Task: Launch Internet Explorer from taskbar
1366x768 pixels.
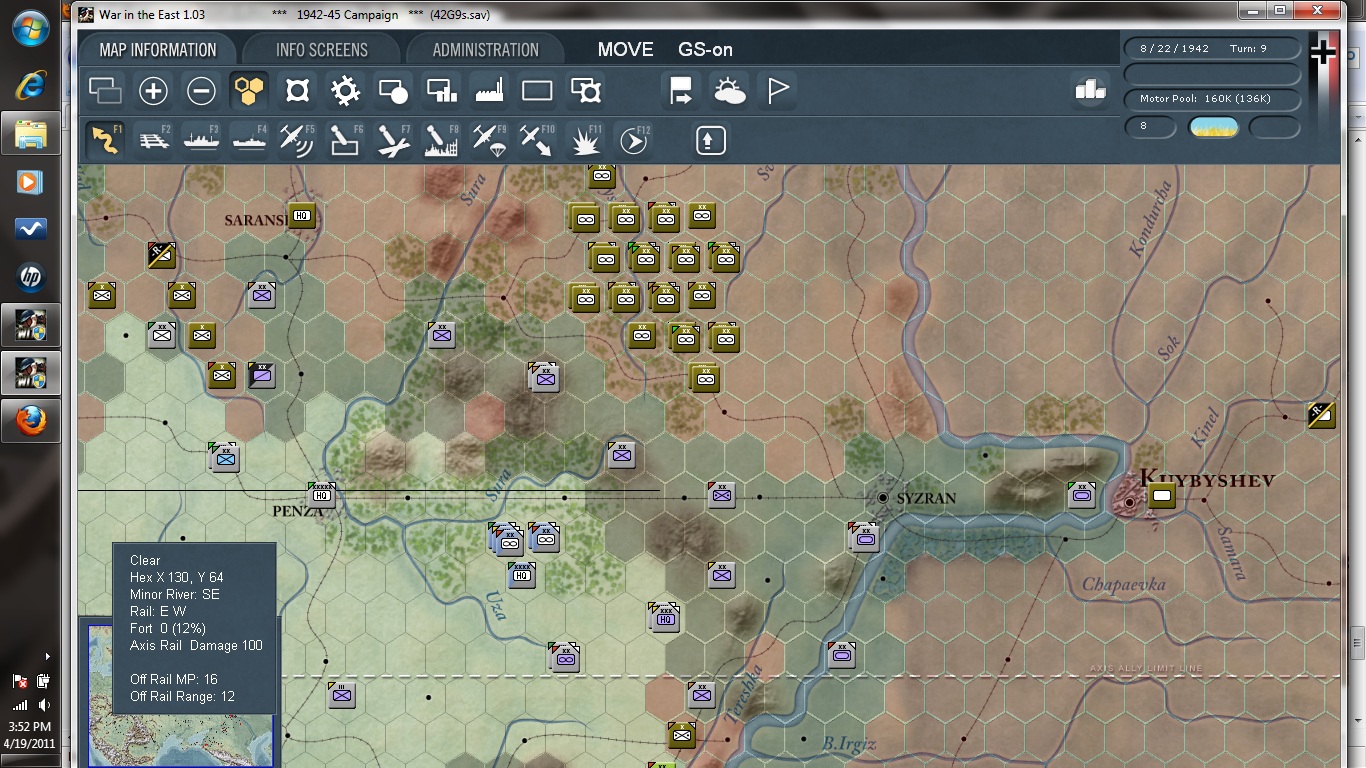Action: pyautogui.click(x=31, y=85)
